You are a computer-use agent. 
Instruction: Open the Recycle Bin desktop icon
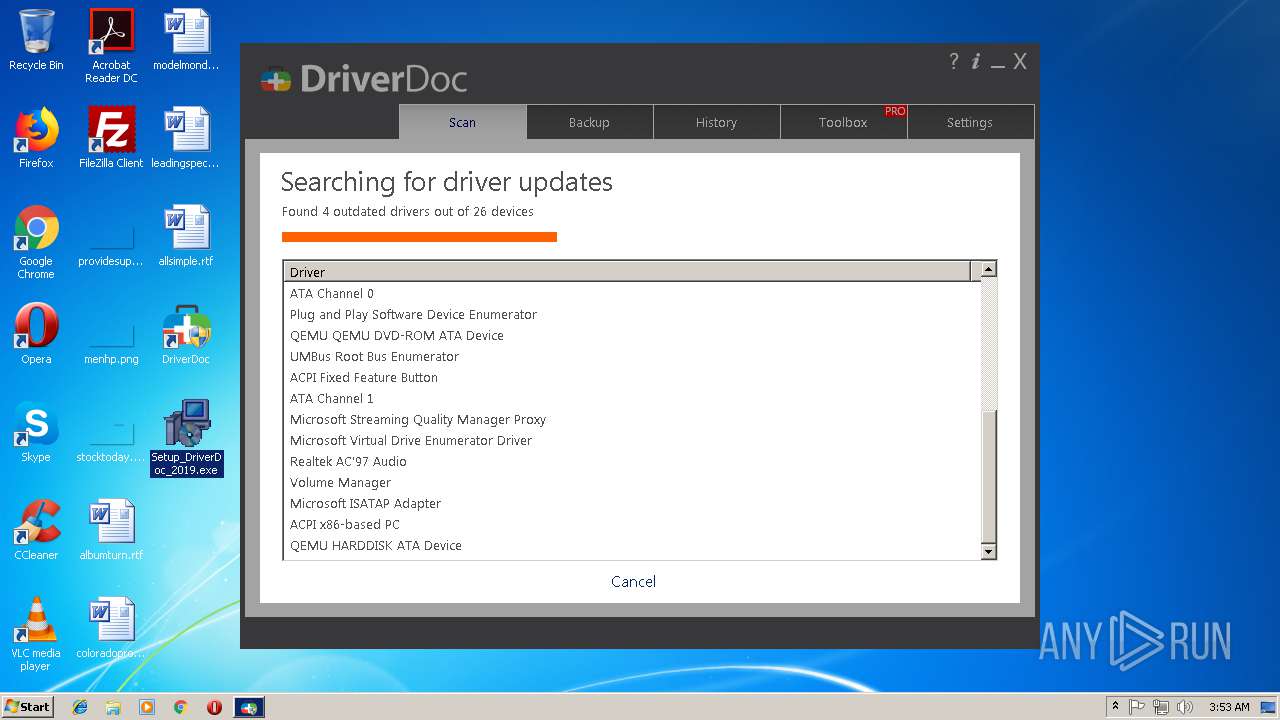[36, 40]
